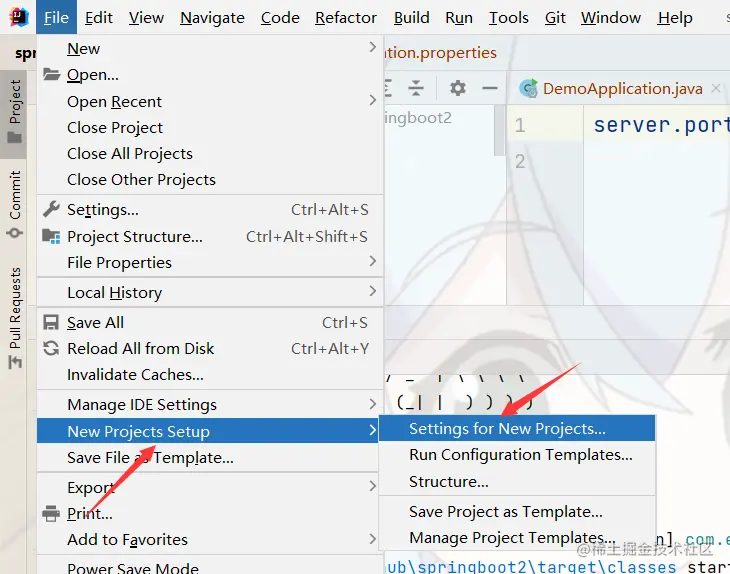Click the printer icon beside Print...

click(x=51, y=513)
